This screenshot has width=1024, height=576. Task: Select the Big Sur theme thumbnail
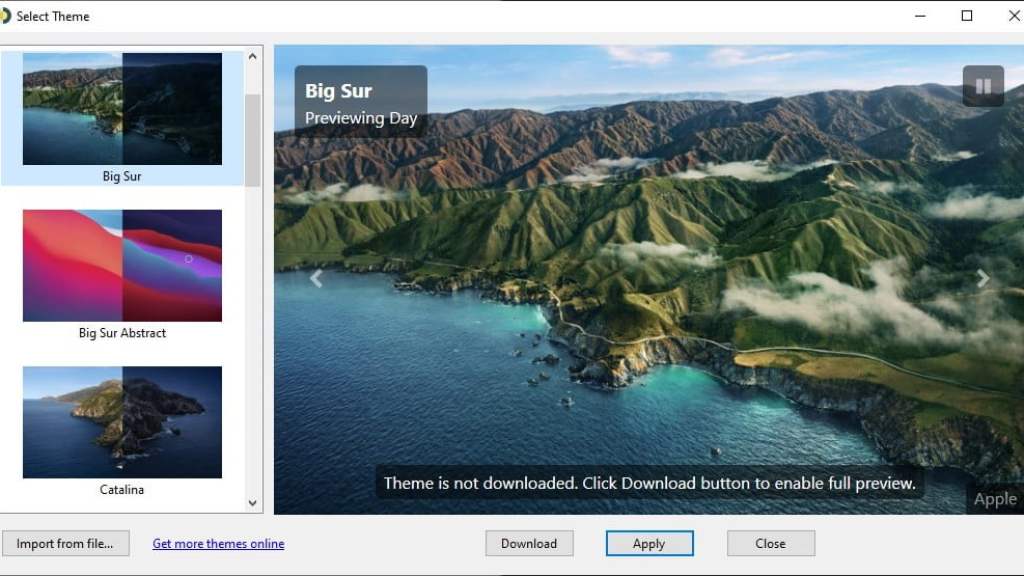tap(122, 108)
